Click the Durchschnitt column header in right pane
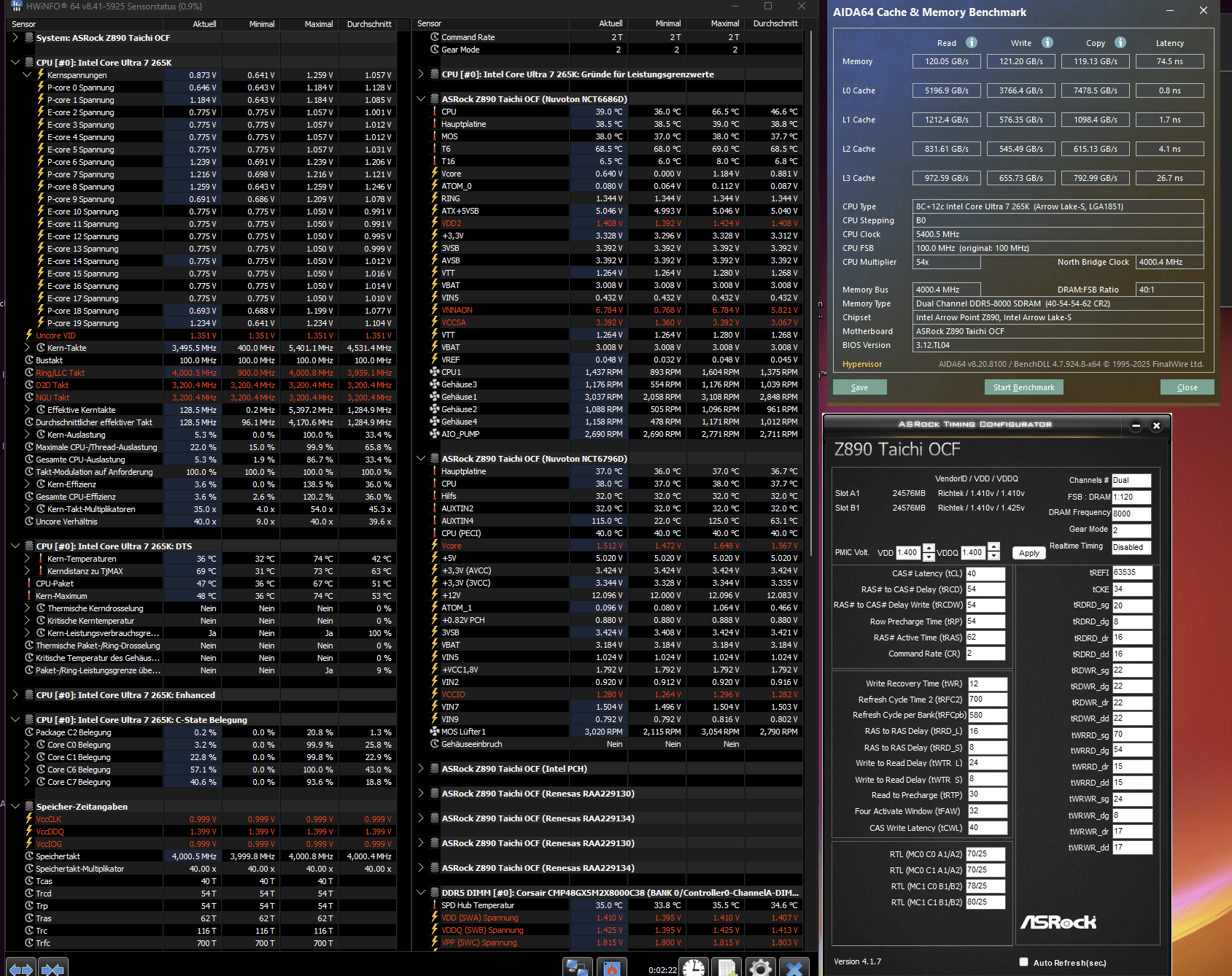This screenshot has height=976, width=1232. 775,23
